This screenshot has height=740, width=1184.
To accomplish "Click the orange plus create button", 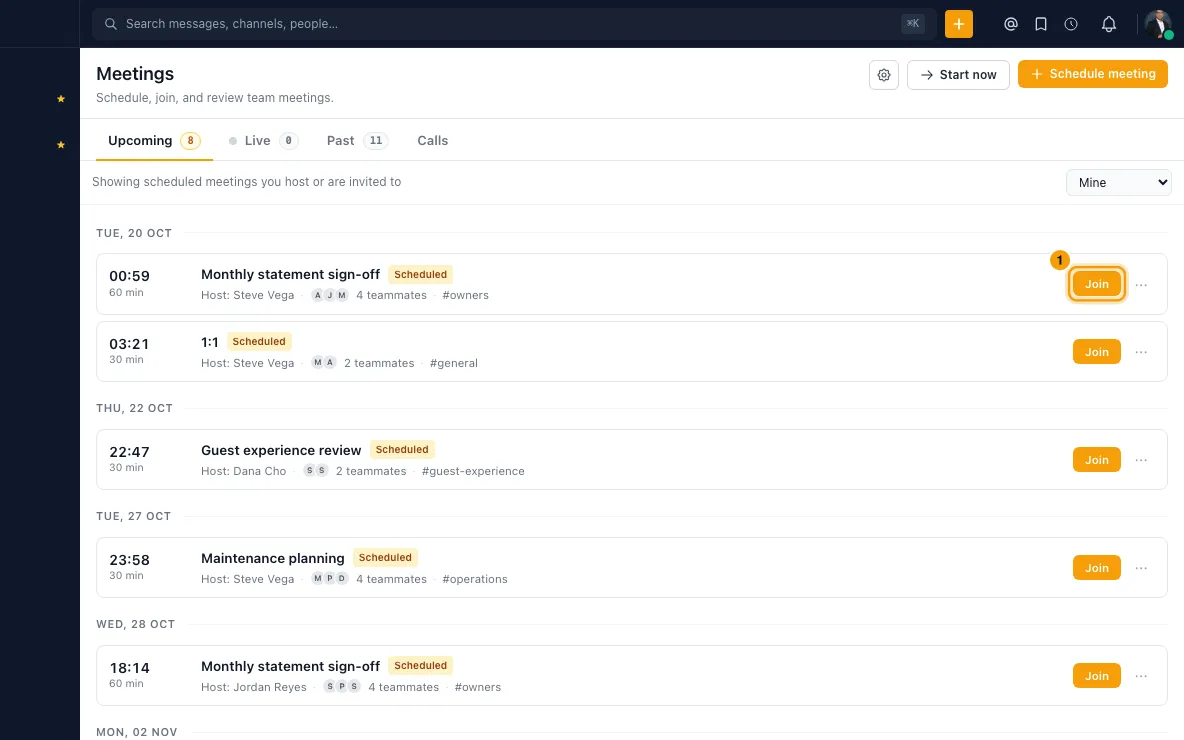I will coord(958,24).
